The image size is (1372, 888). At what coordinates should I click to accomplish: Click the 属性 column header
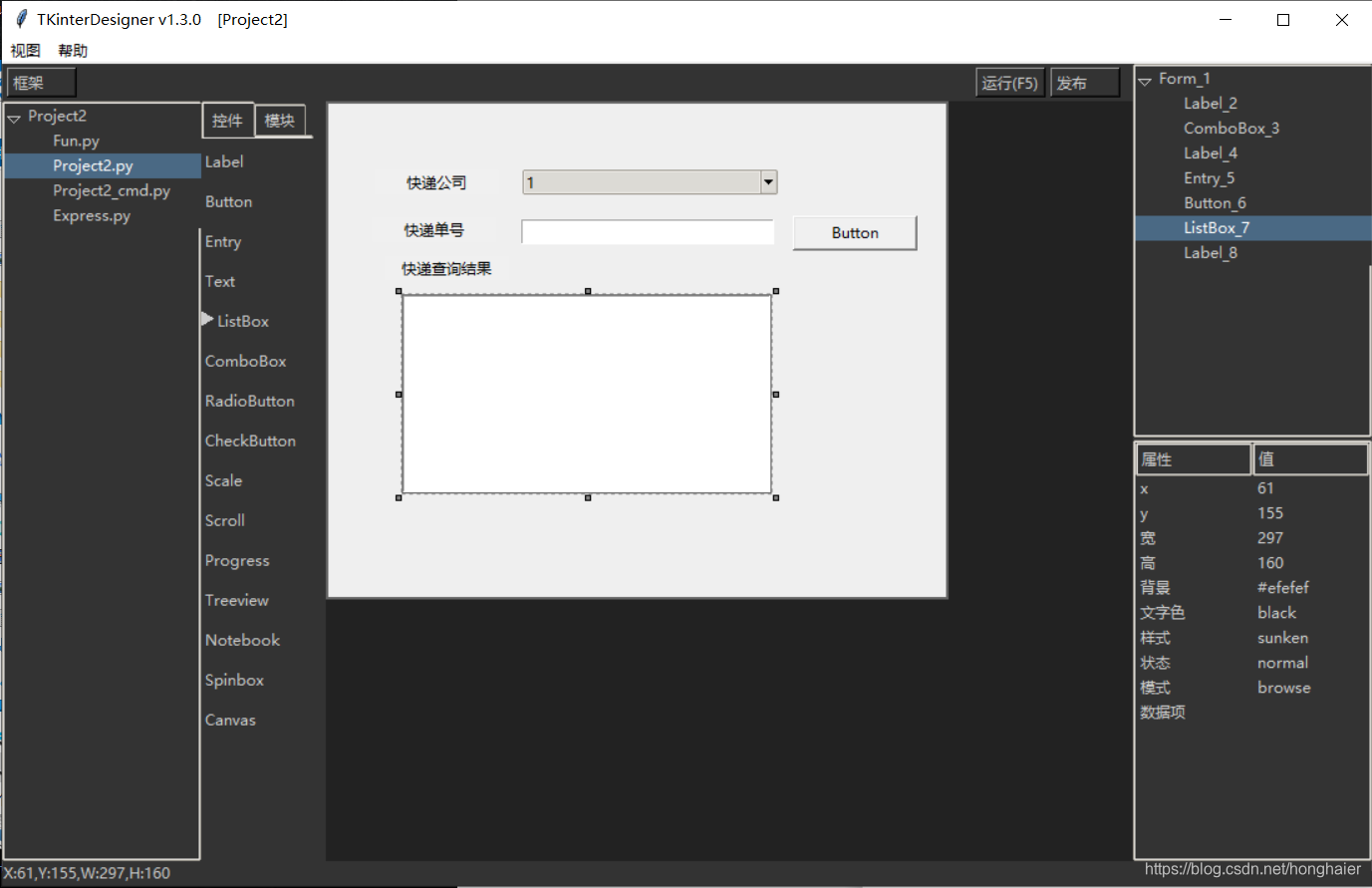coord(1194,459)
